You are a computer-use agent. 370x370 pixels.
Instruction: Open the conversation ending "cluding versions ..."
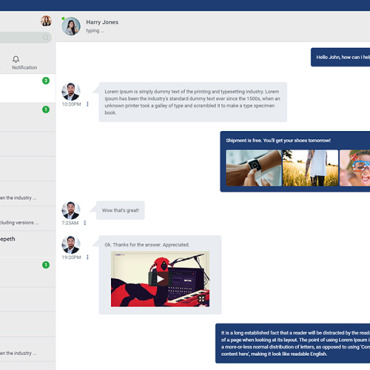(x=28, y=218)
